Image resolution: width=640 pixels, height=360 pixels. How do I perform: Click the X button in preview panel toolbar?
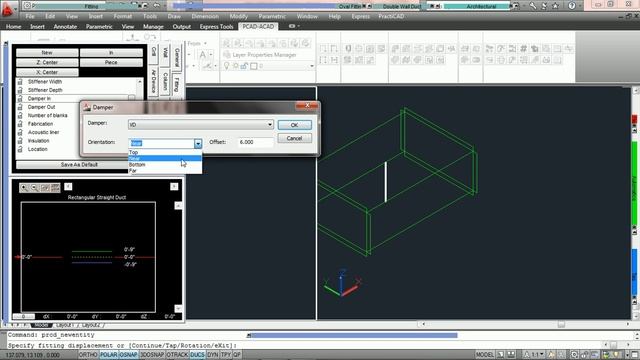point(68,187)
